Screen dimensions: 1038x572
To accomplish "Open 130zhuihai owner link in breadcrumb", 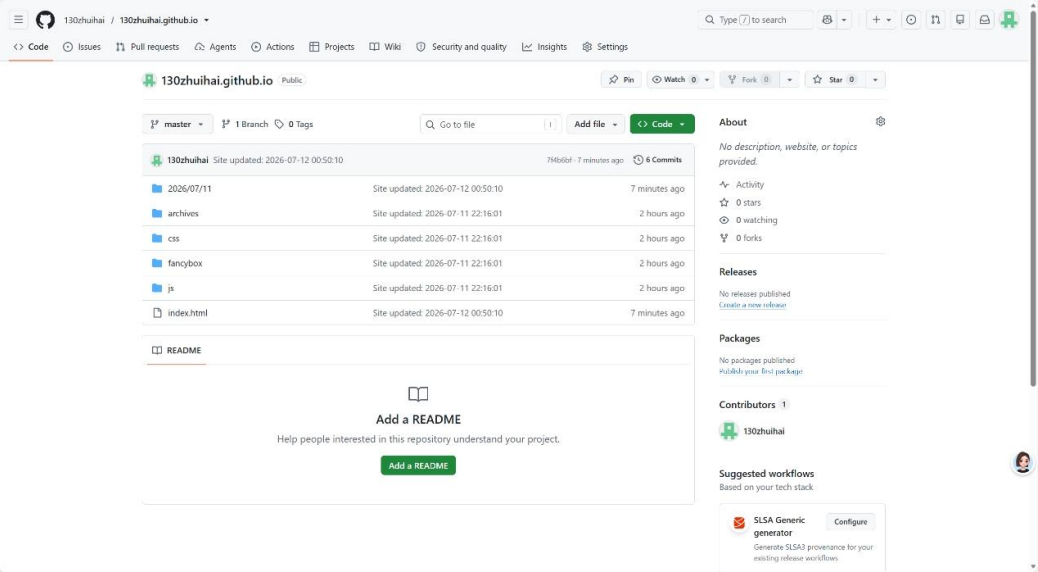I will tap(84, 20).
